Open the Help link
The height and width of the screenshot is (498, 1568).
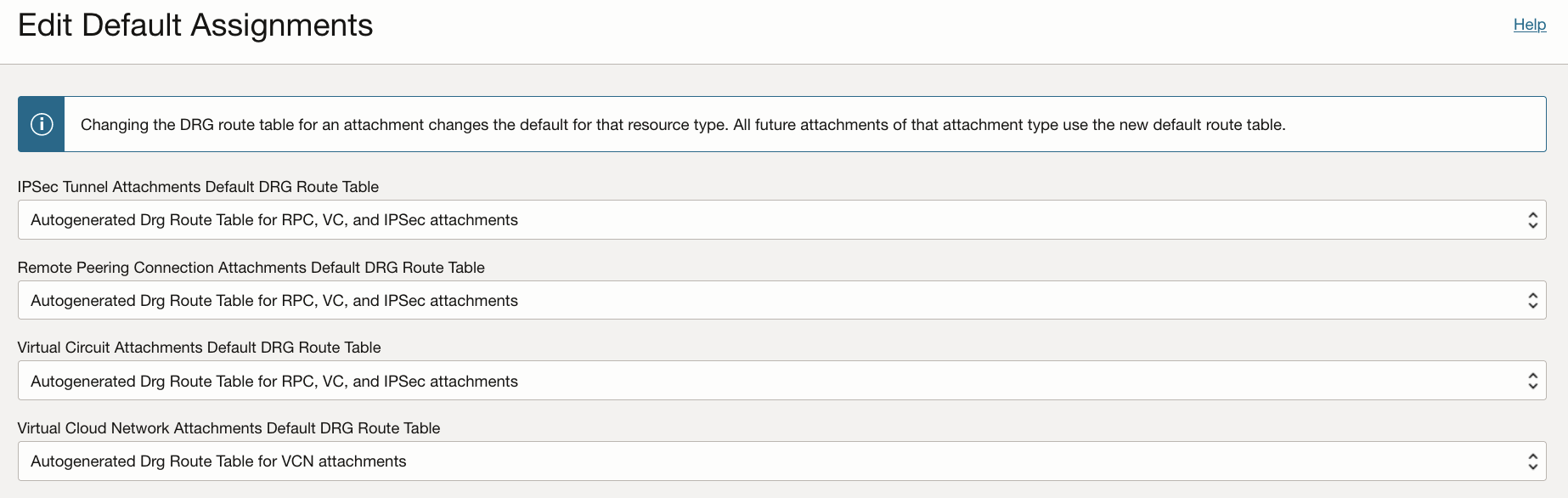pos(1529,24)
